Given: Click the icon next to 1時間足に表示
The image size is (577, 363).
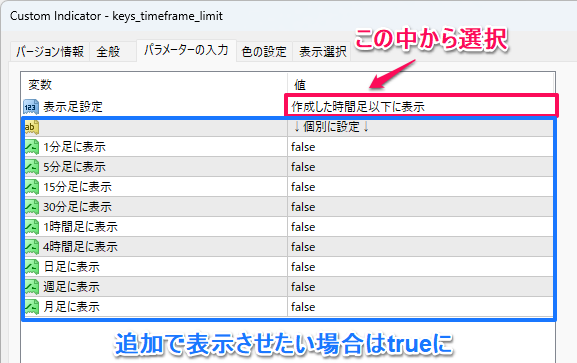Looking at the screenshot, I should [x=32, y=227].
